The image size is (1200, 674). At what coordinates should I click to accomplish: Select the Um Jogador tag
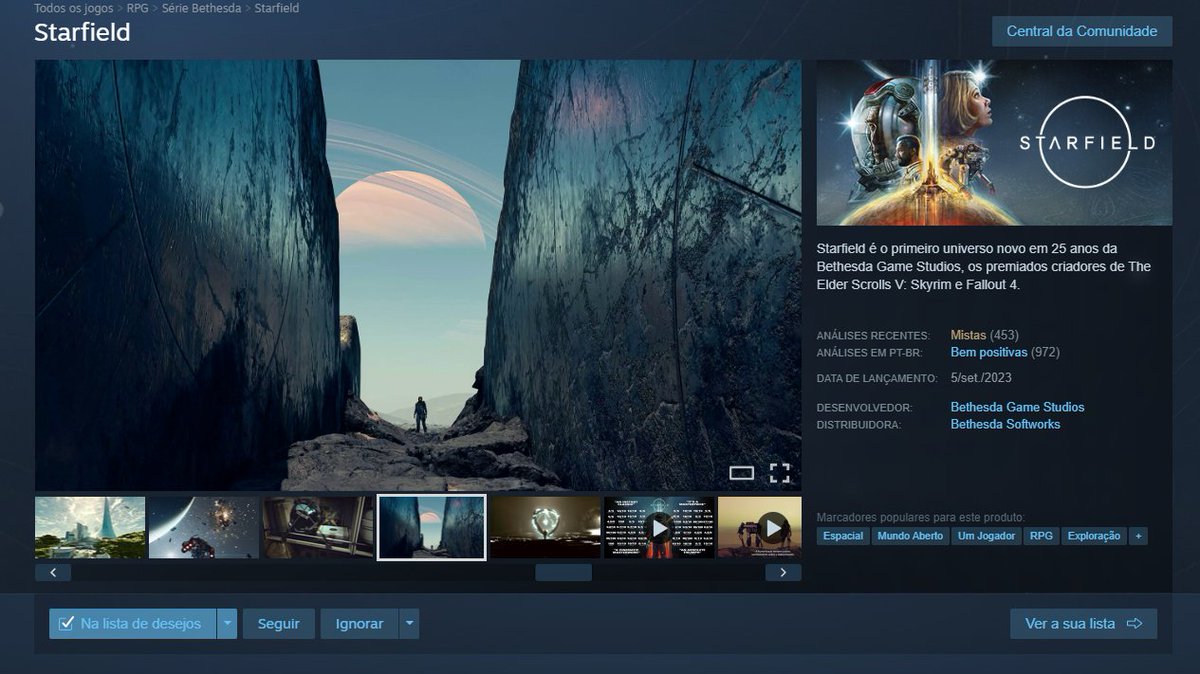tap(986, 536)
